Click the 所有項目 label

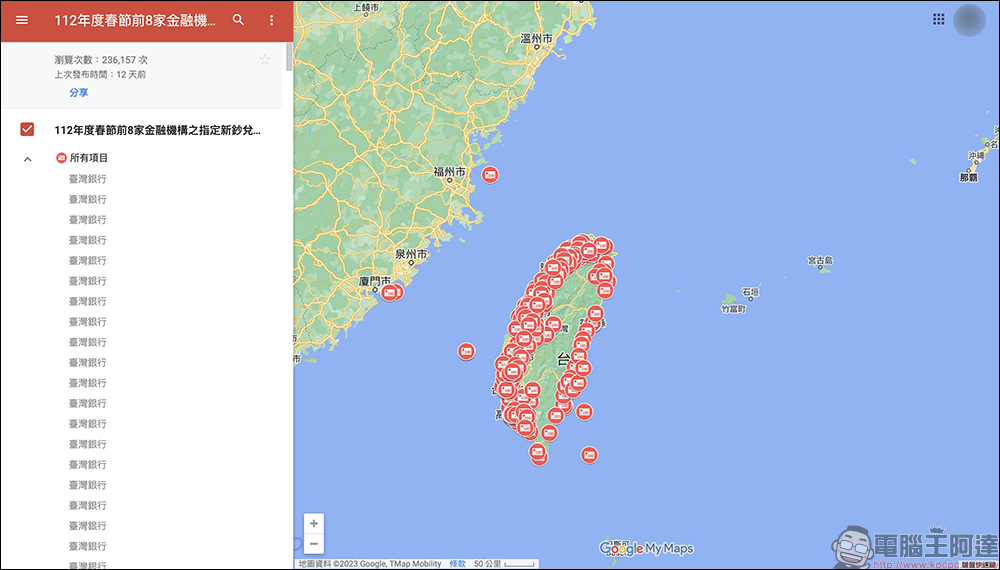pos(89,157)
